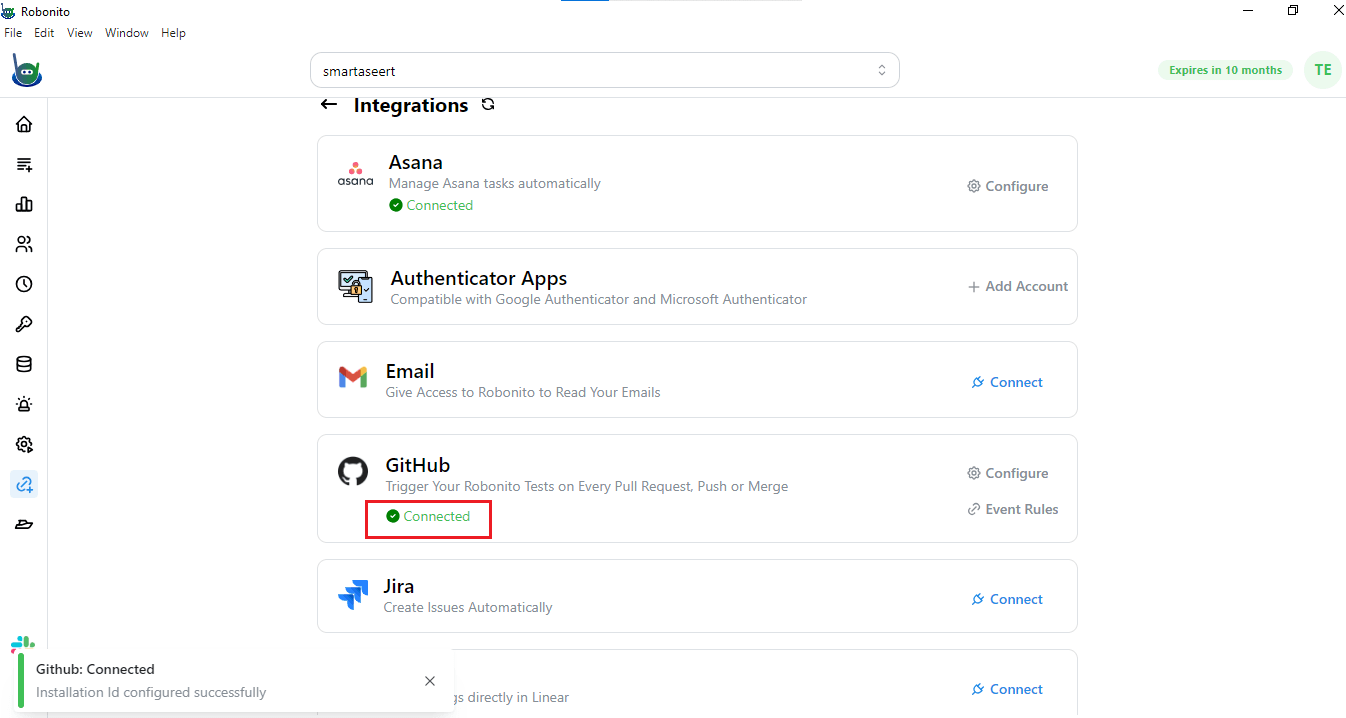Click the Authenticator Apps icon
This screenshot has height=718, width=1346.
355,286
